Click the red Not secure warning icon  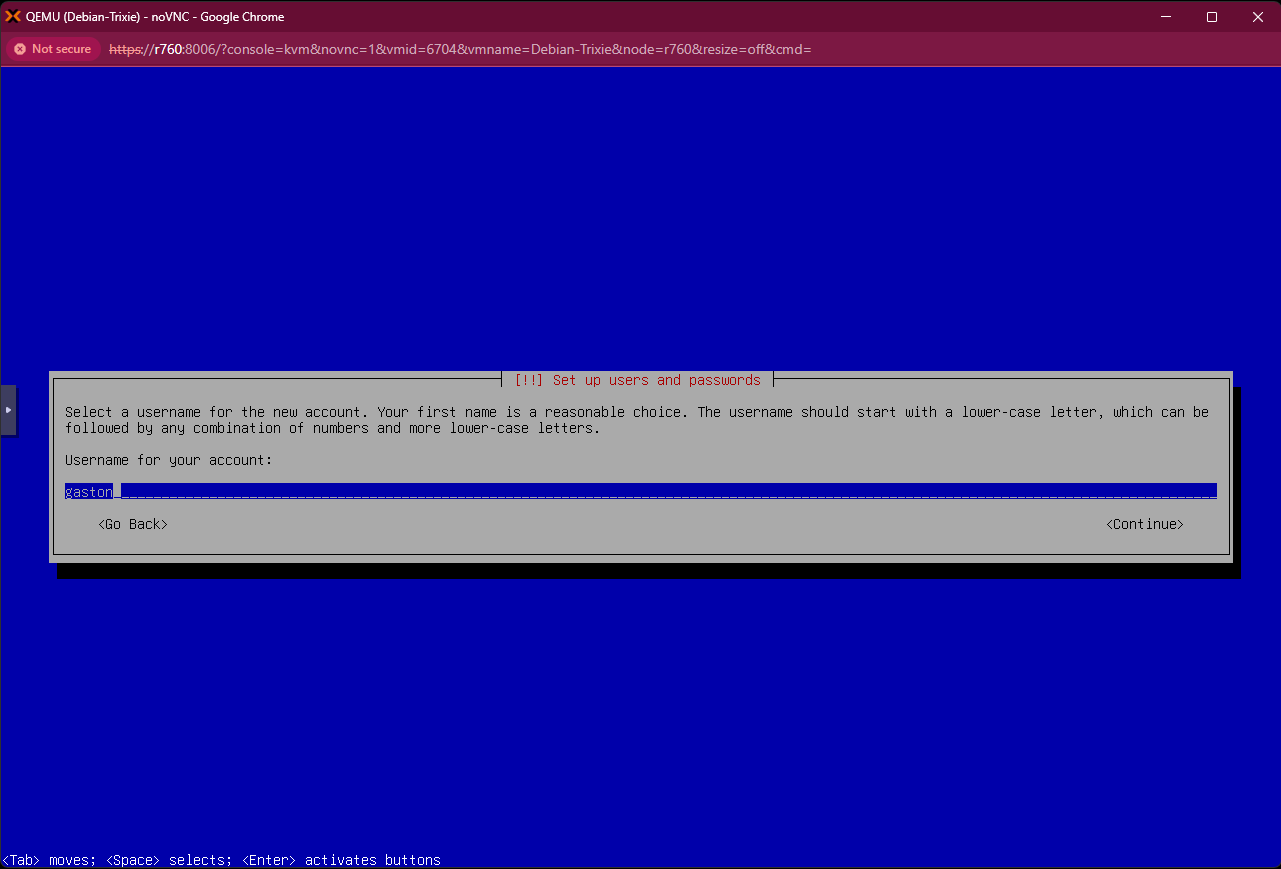[x=20, y=49]
